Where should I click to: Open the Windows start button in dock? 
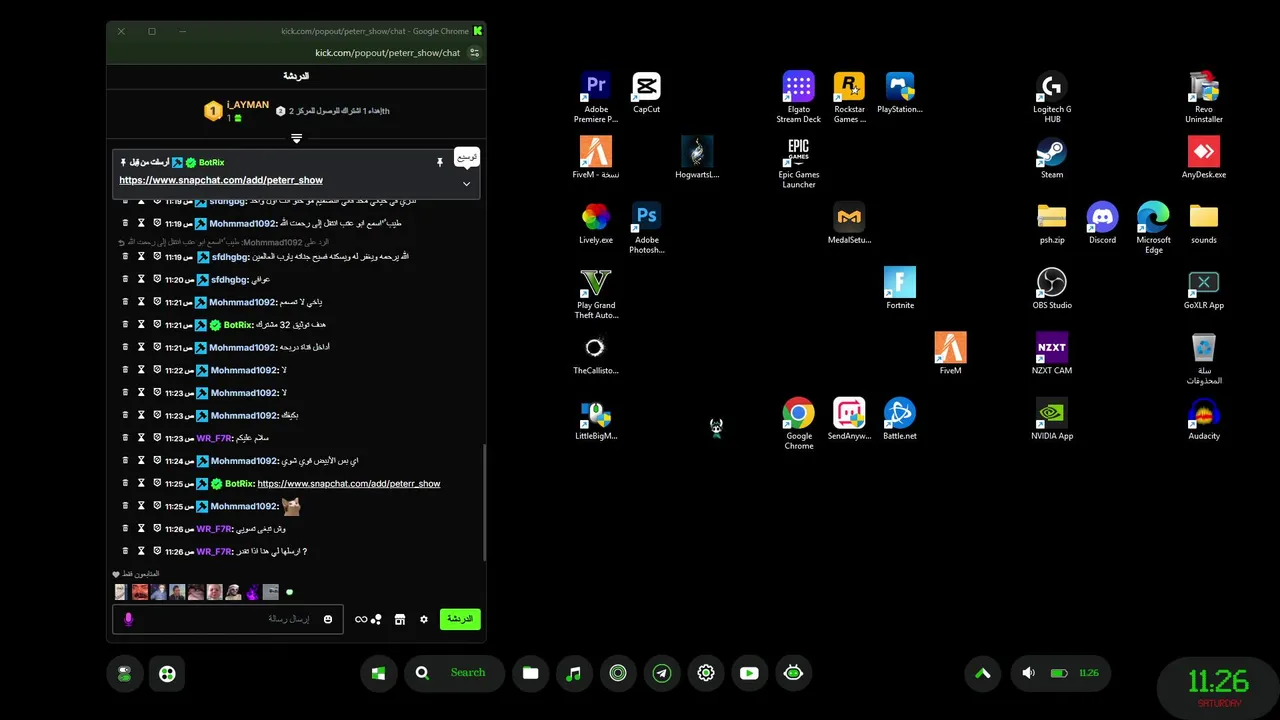(378, 673)
